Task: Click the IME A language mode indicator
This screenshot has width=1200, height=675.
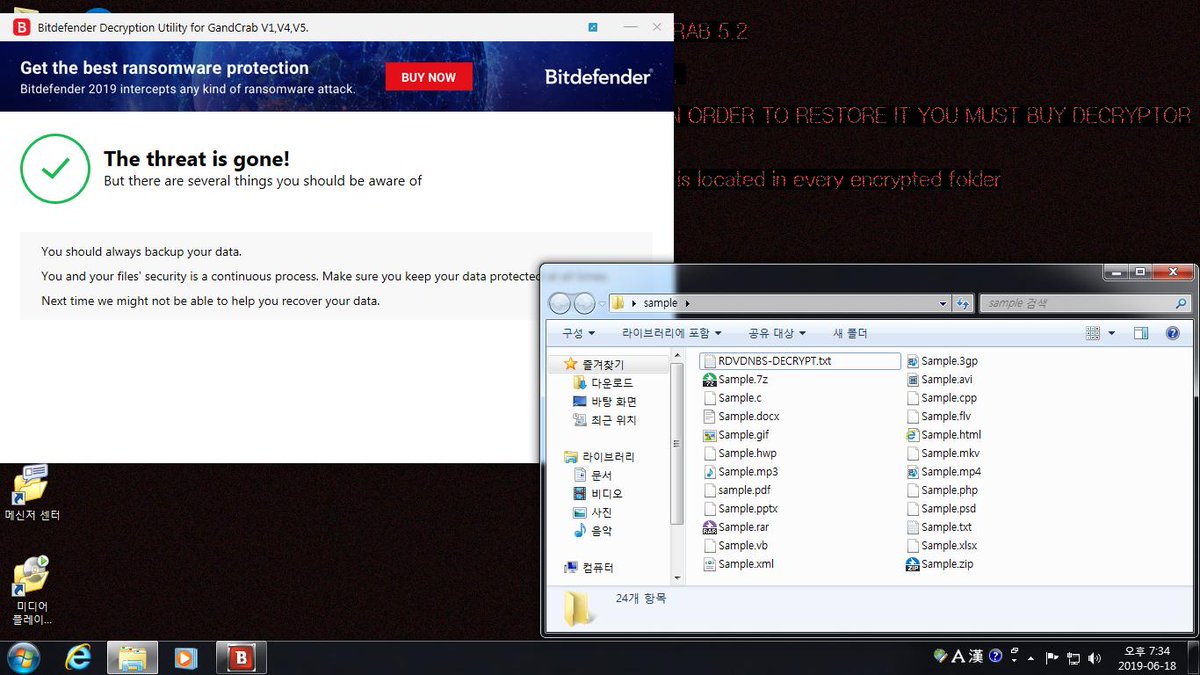Action: (958, 657)
